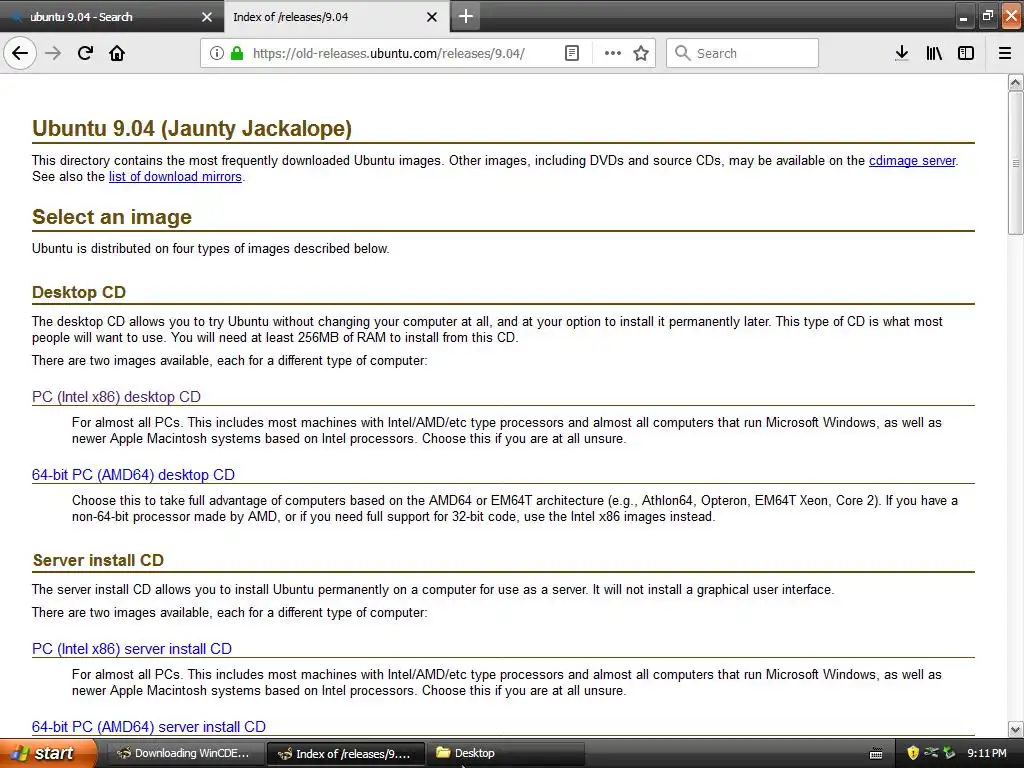The height and width of the screenshot is (768, 1024).
Task: Click the Select an image heading
Action: 112,217
